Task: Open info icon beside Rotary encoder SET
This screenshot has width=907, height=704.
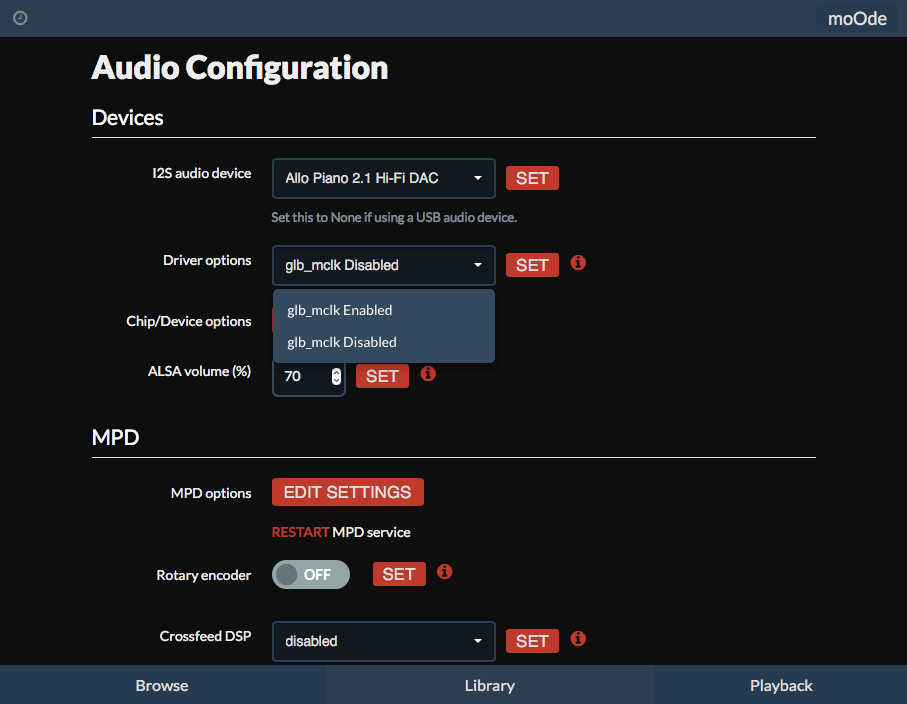Action: click(444, 572)
